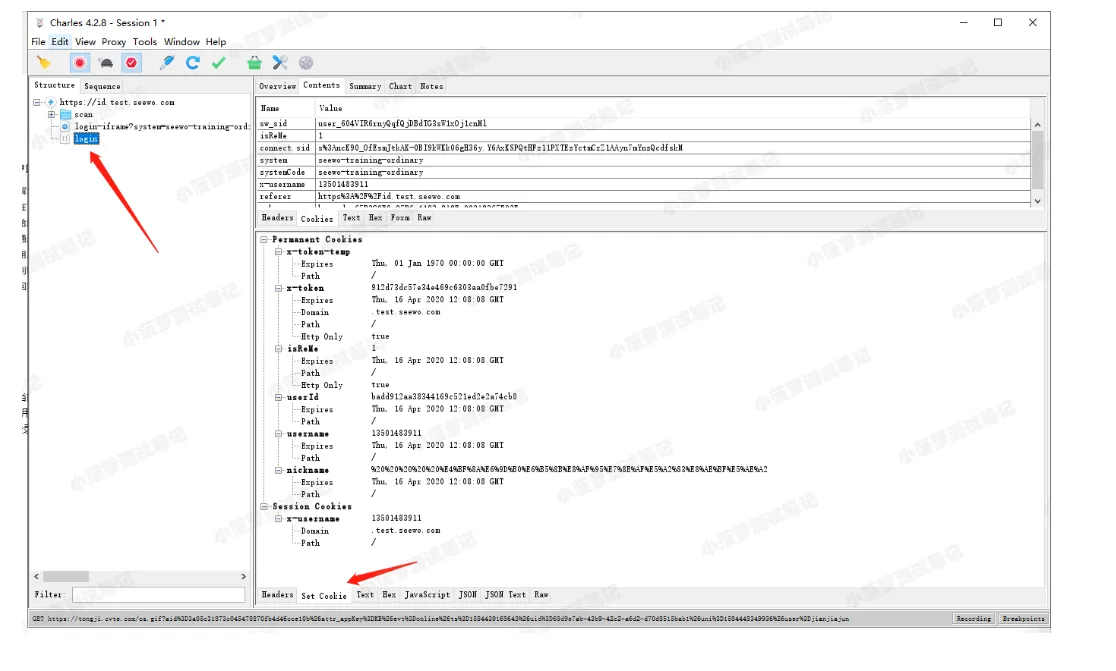Open the Chart tab
Image resolution: width=1116 pixels, height=671 pixels.
coord(400,86)
